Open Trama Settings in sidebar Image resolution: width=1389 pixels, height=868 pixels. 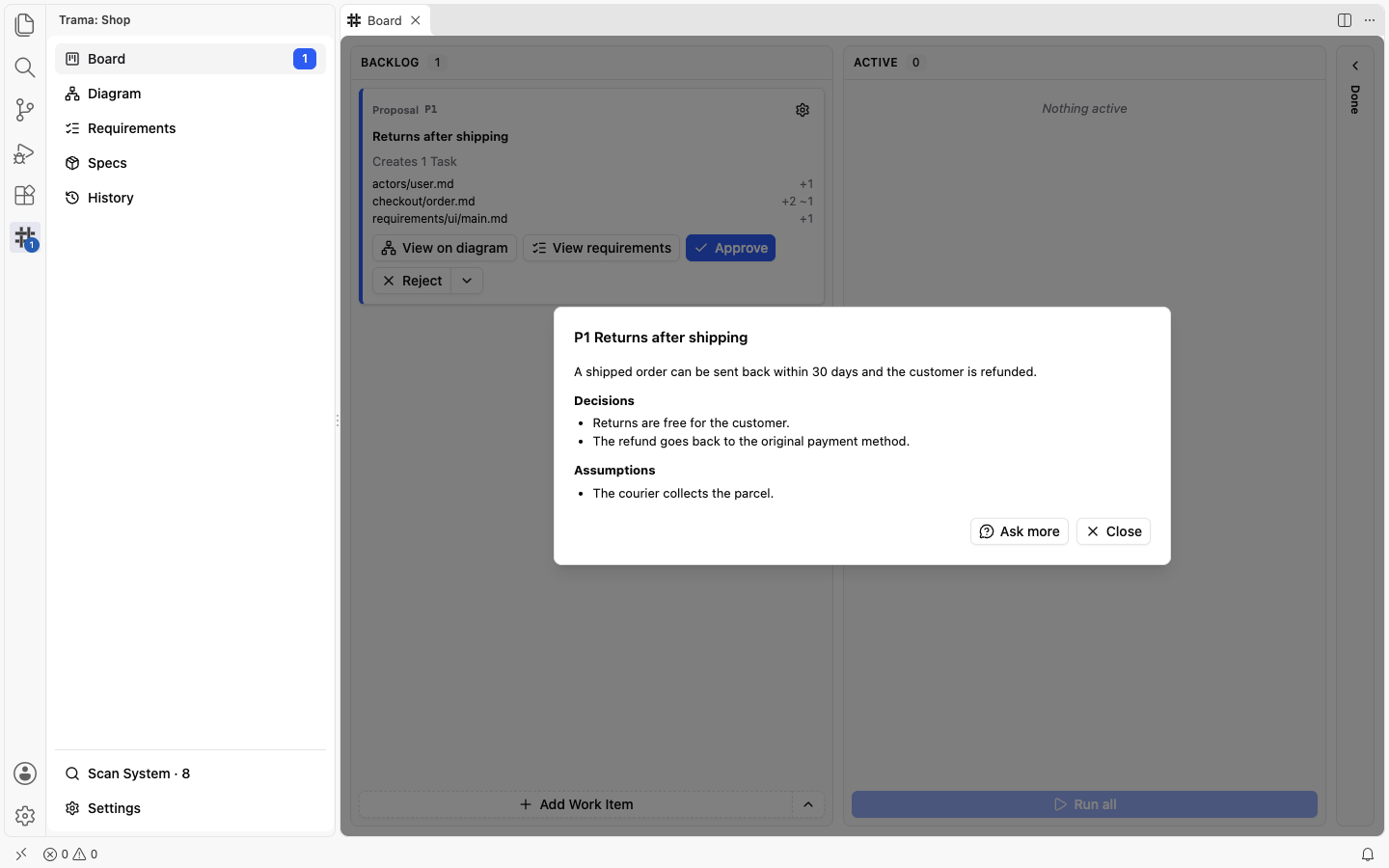click(x=190, y=808)
